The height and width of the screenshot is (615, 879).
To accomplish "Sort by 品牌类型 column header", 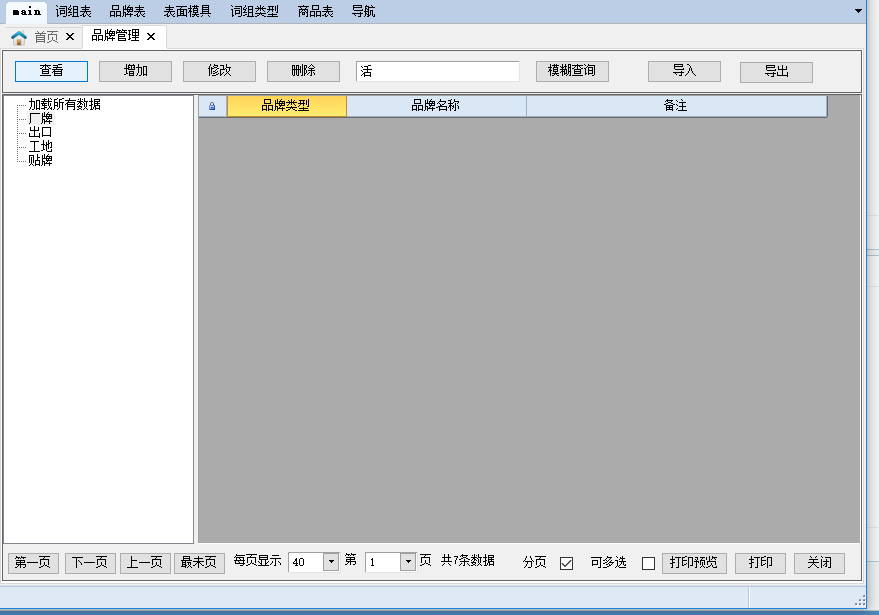I will coord(286,105).
